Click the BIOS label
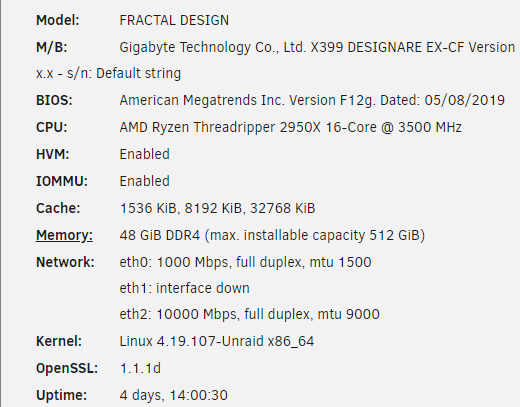 point(54,100)
